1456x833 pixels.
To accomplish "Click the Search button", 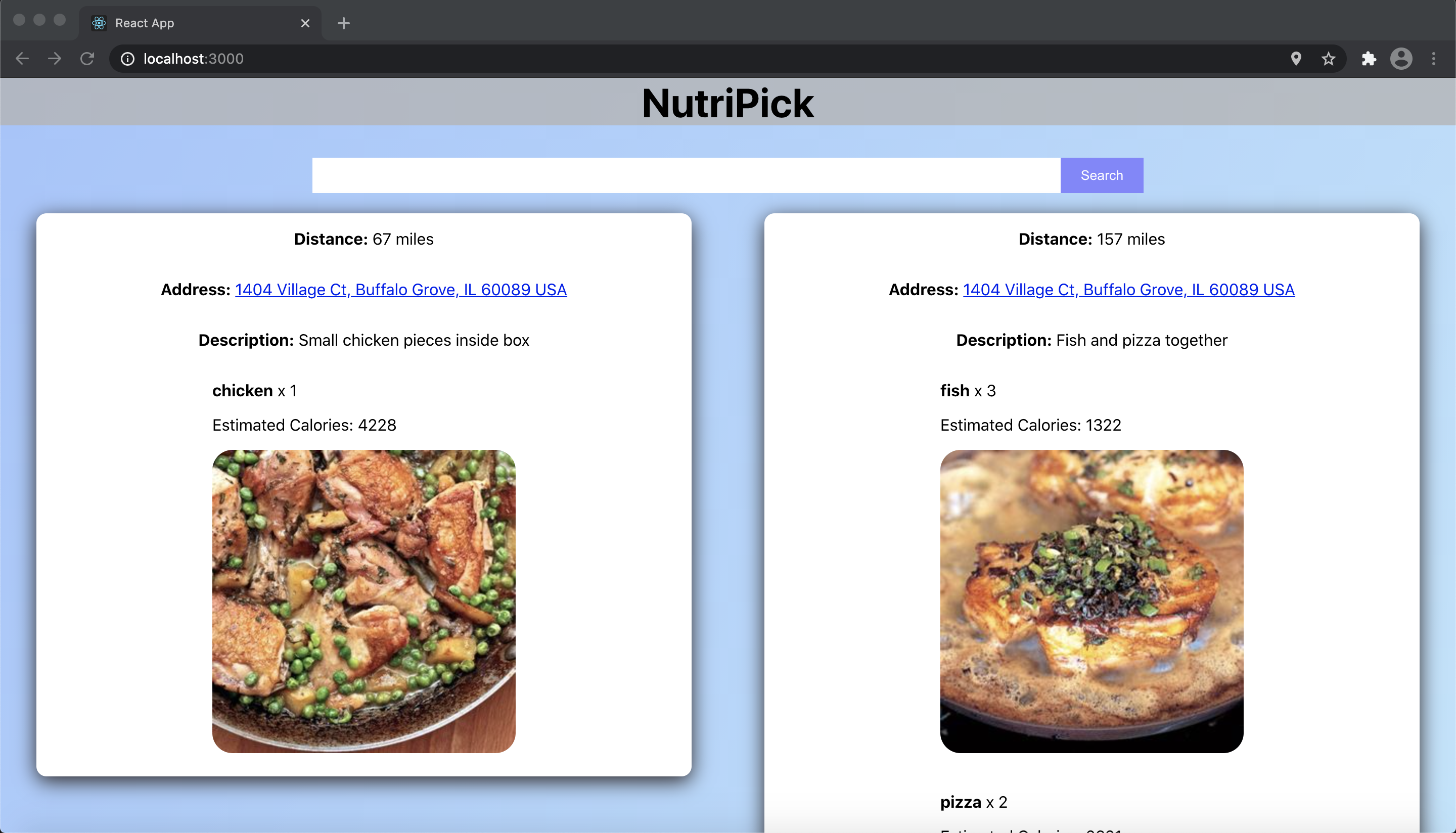I will point(1101,175).
